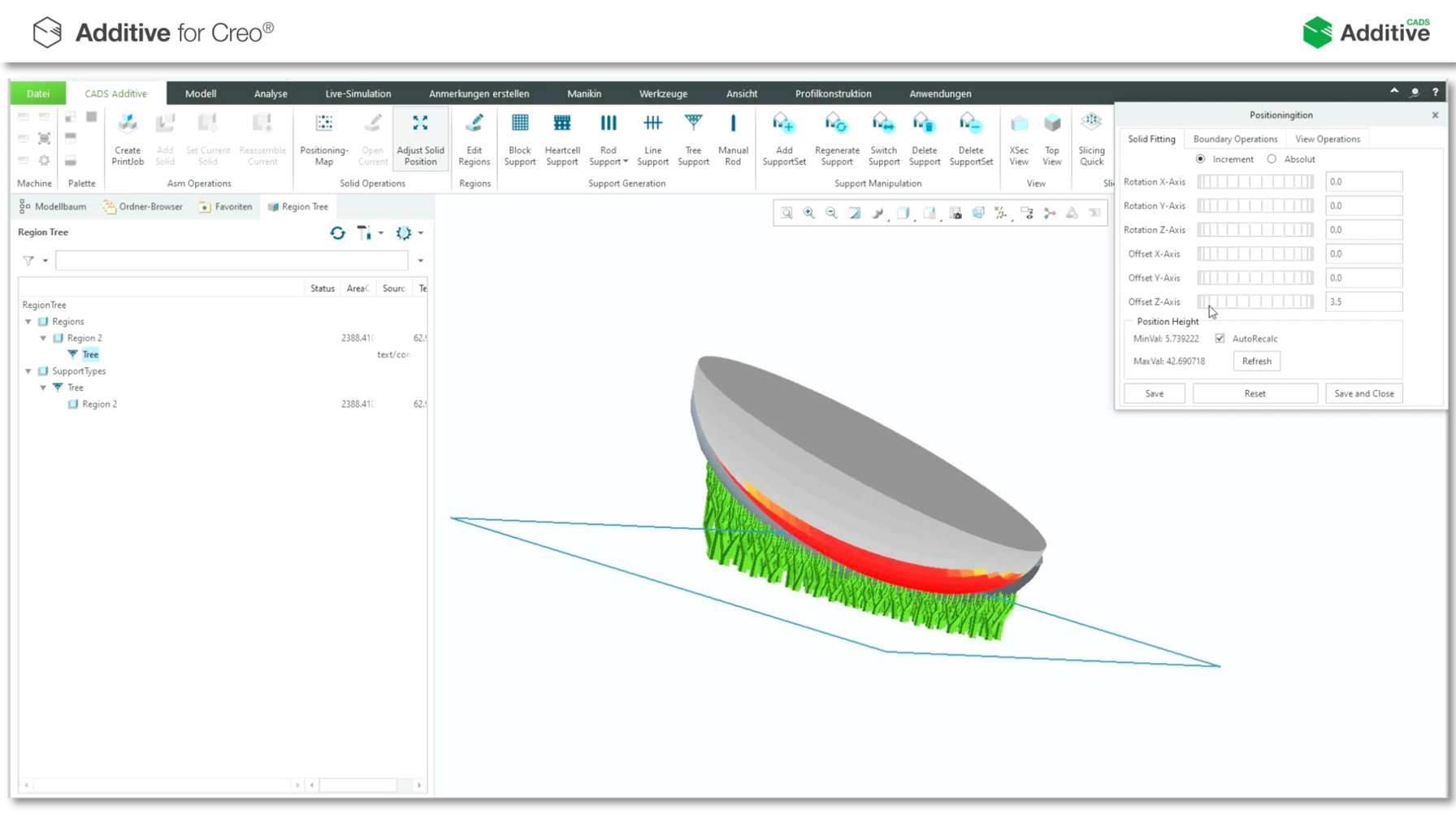The height and width of the screenshot is (819, 1456).
Task: Click the zoom-out magnifier in view toolbar
Action: pos(831,213)
